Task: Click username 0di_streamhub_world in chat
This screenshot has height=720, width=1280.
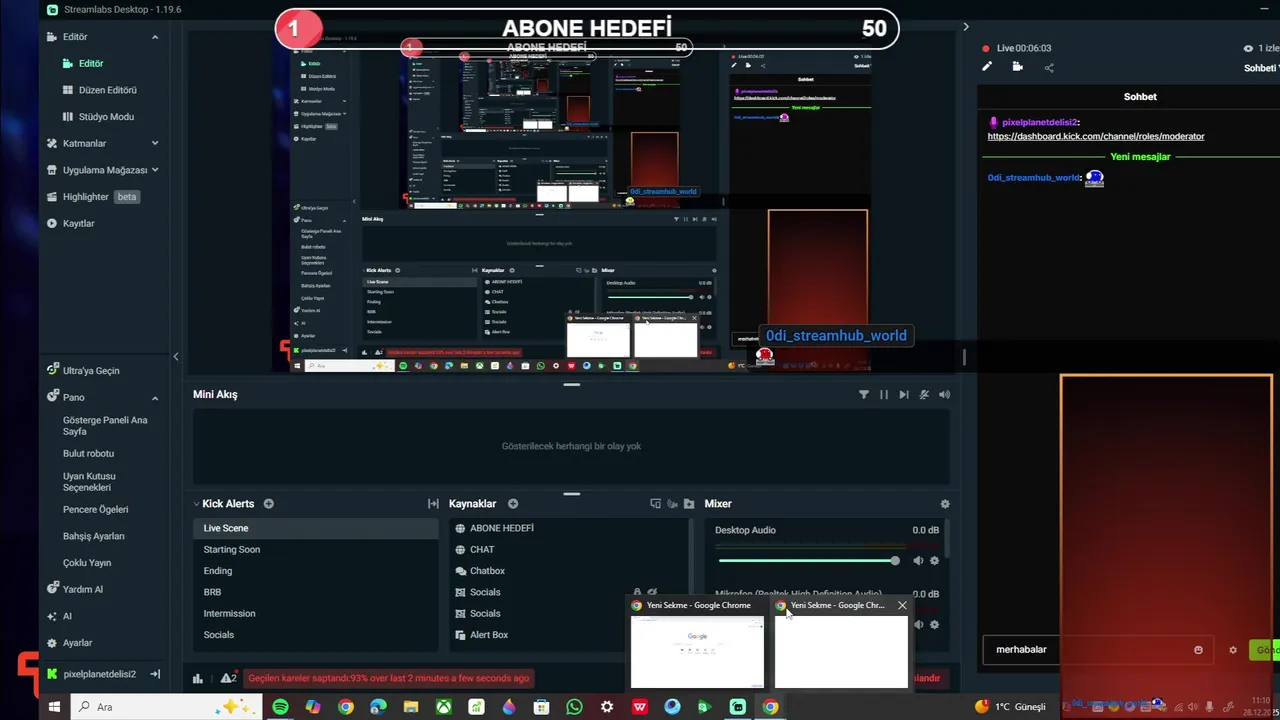Action: point(1034,178)
